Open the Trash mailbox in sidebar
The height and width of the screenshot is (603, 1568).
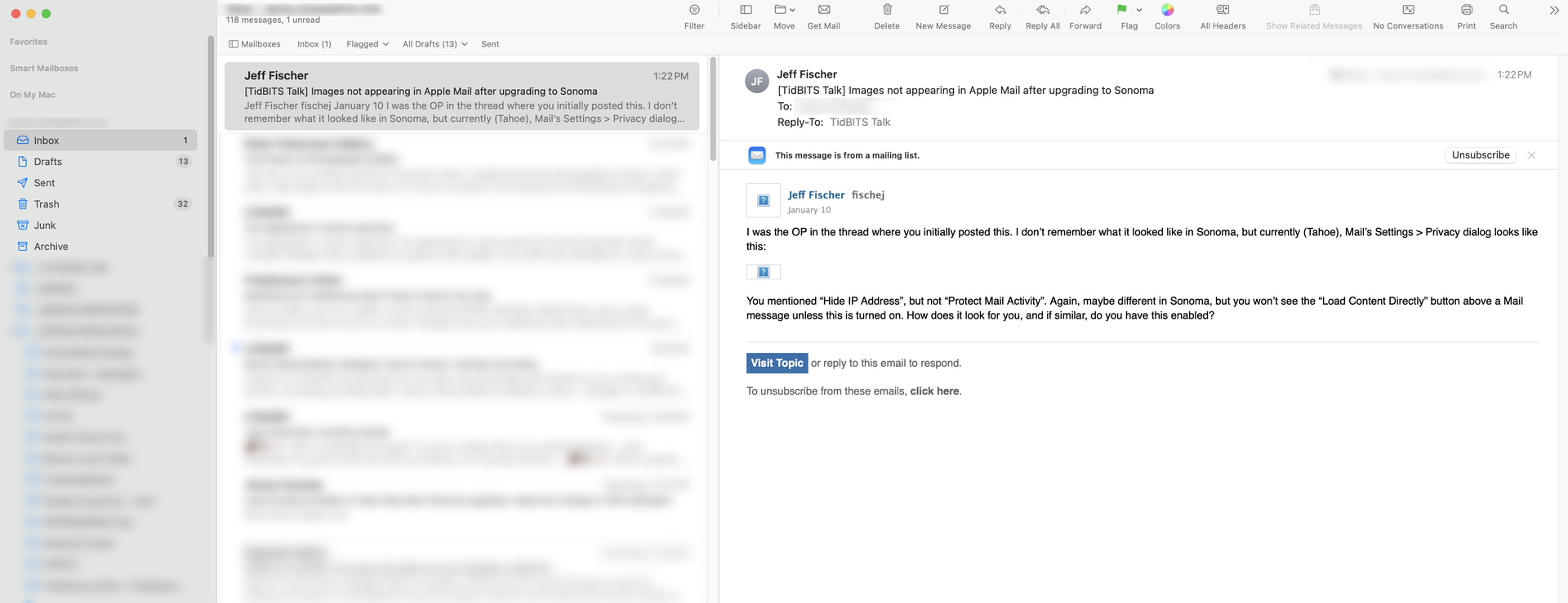pyautogui.click(x=47, y=204)
